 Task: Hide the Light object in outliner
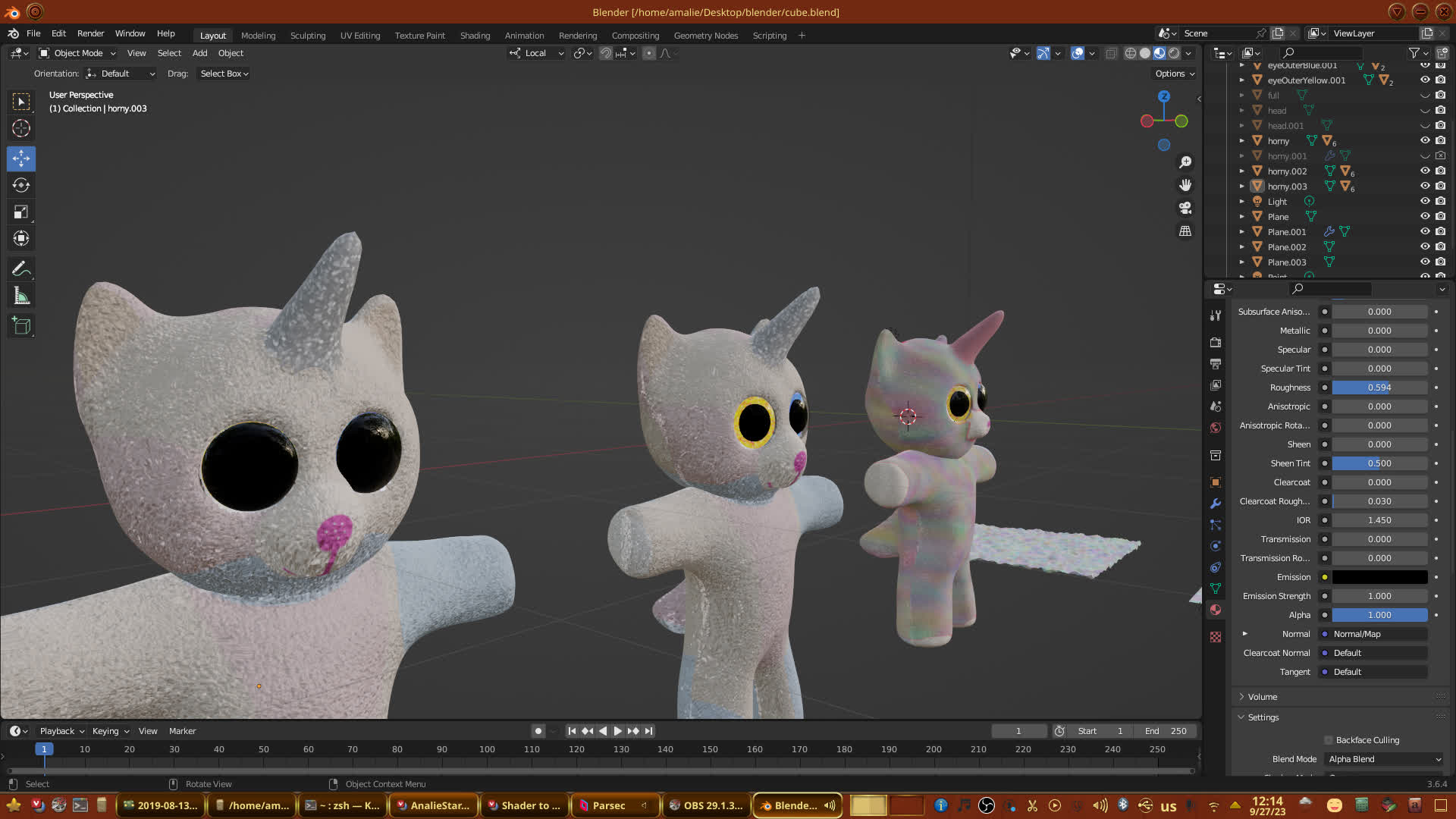pyautogui.click(x=1425, y=201)
